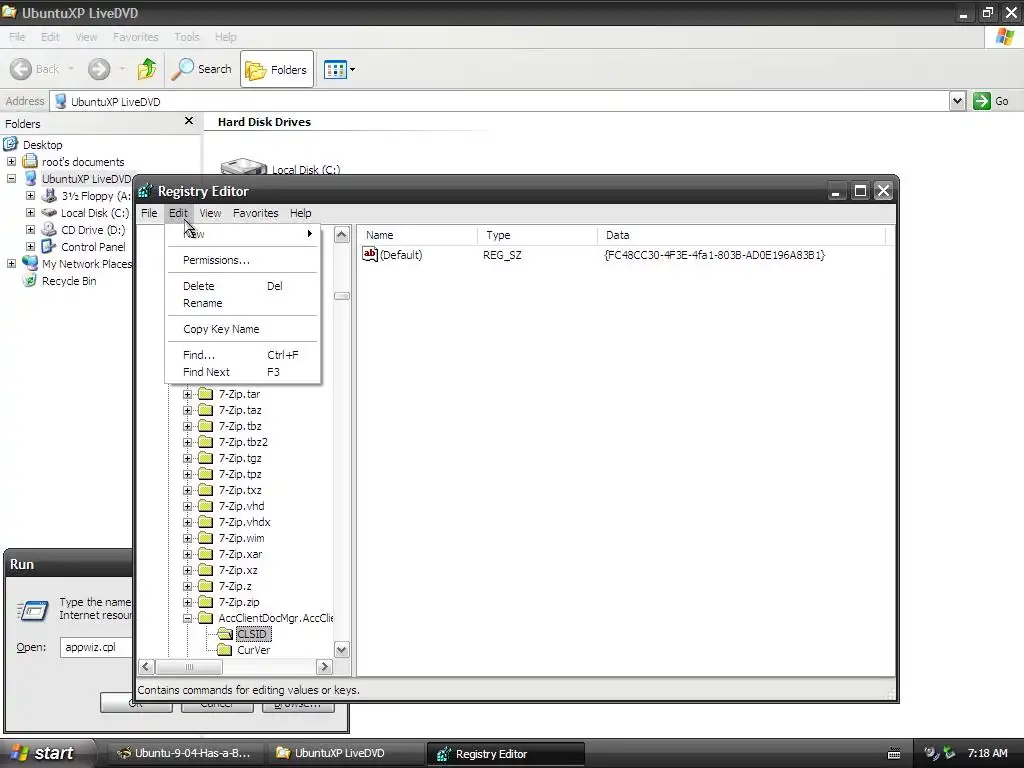Expand My Network Places node

[x=11, y=263]
